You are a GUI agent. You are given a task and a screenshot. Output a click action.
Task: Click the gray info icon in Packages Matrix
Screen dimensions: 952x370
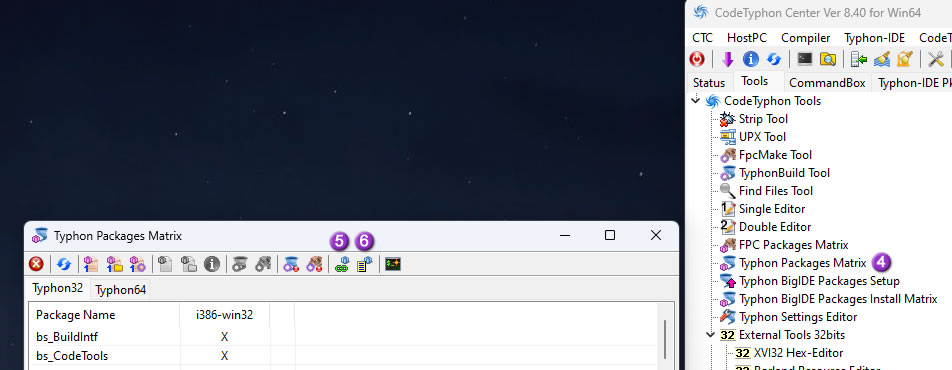coord(212,264)
